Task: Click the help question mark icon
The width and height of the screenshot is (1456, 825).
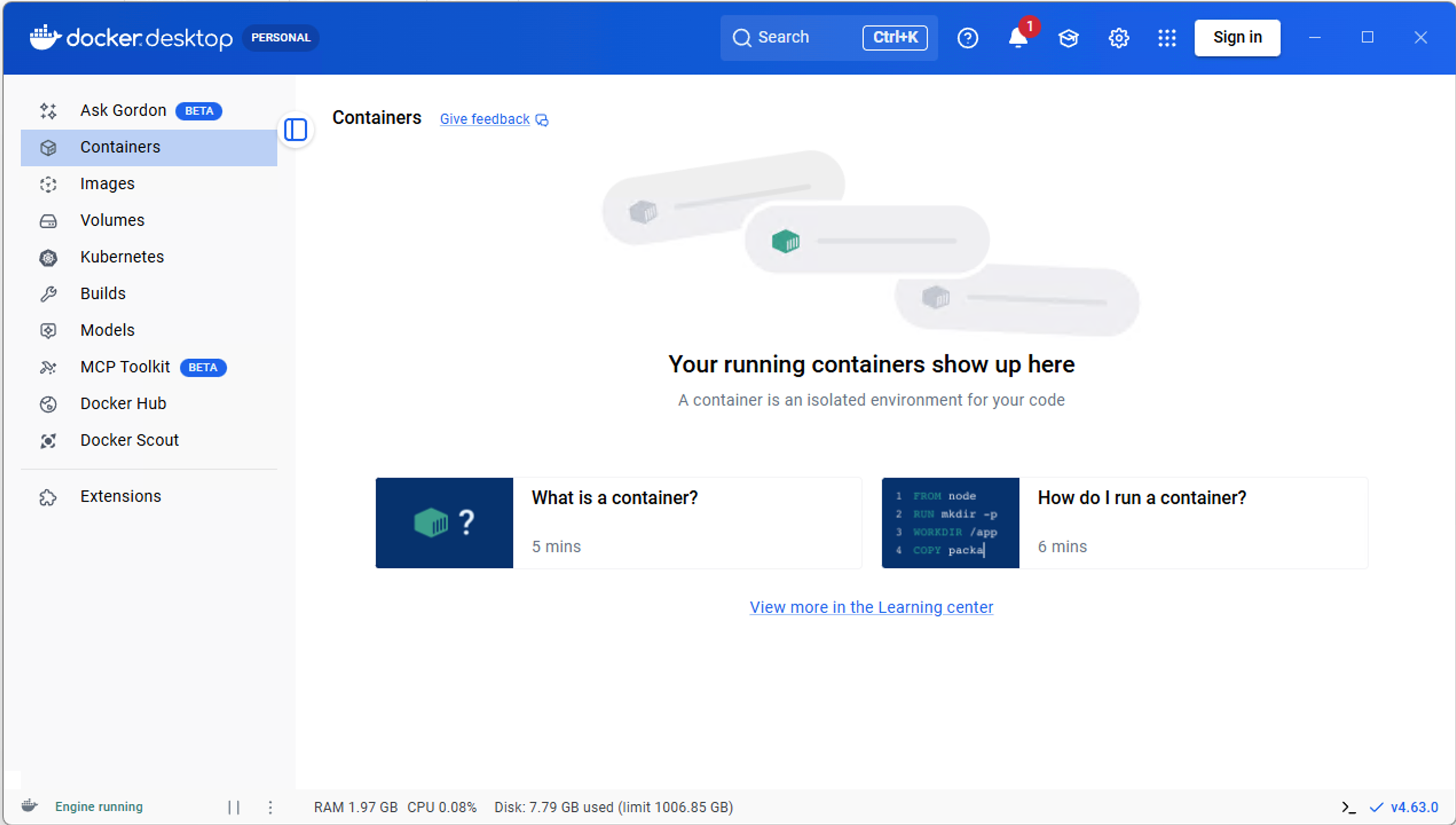Action: pos(967,38)
